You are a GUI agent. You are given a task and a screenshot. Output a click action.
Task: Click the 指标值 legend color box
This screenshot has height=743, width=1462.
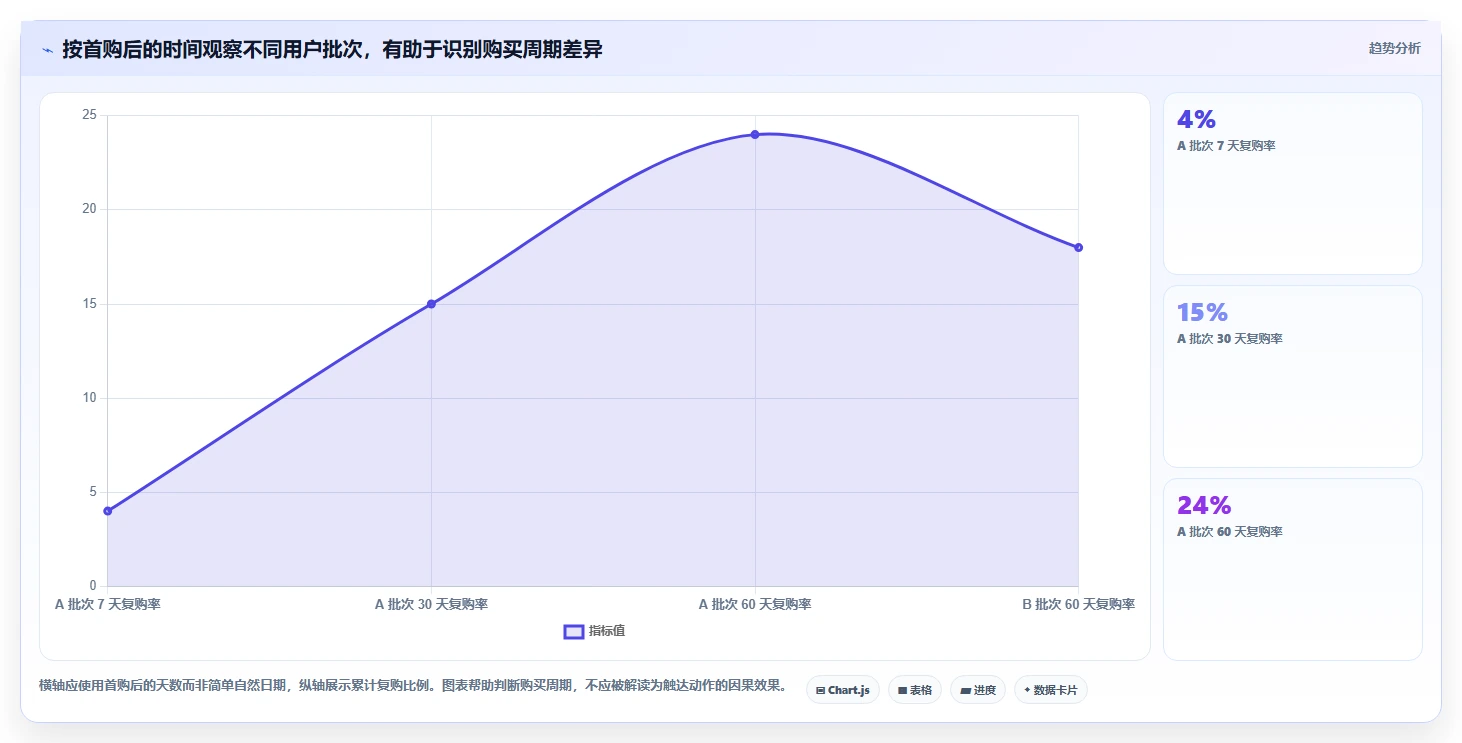(574, 631)
